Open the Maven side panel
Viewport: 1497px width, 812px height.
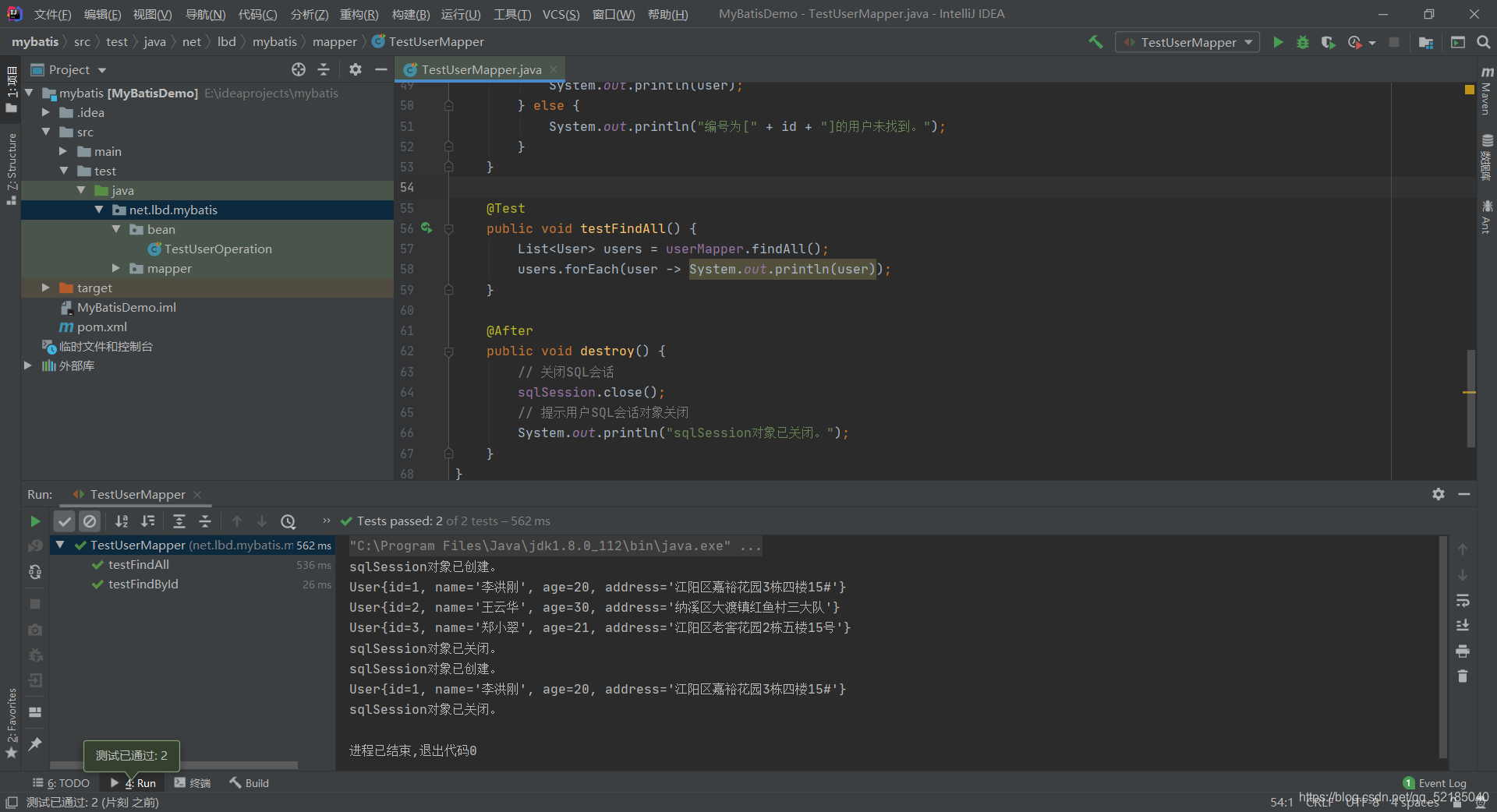click(x=1487, y=92)
